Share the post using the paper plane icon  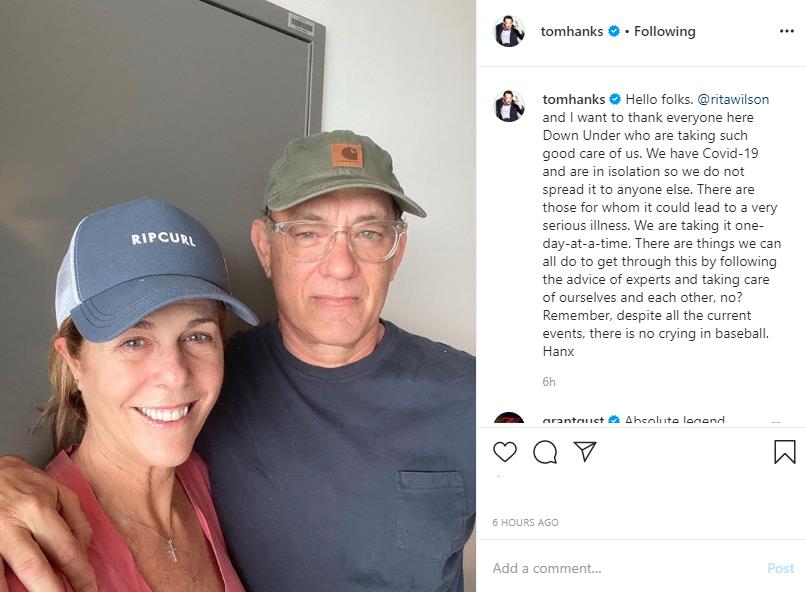(585, 452)
